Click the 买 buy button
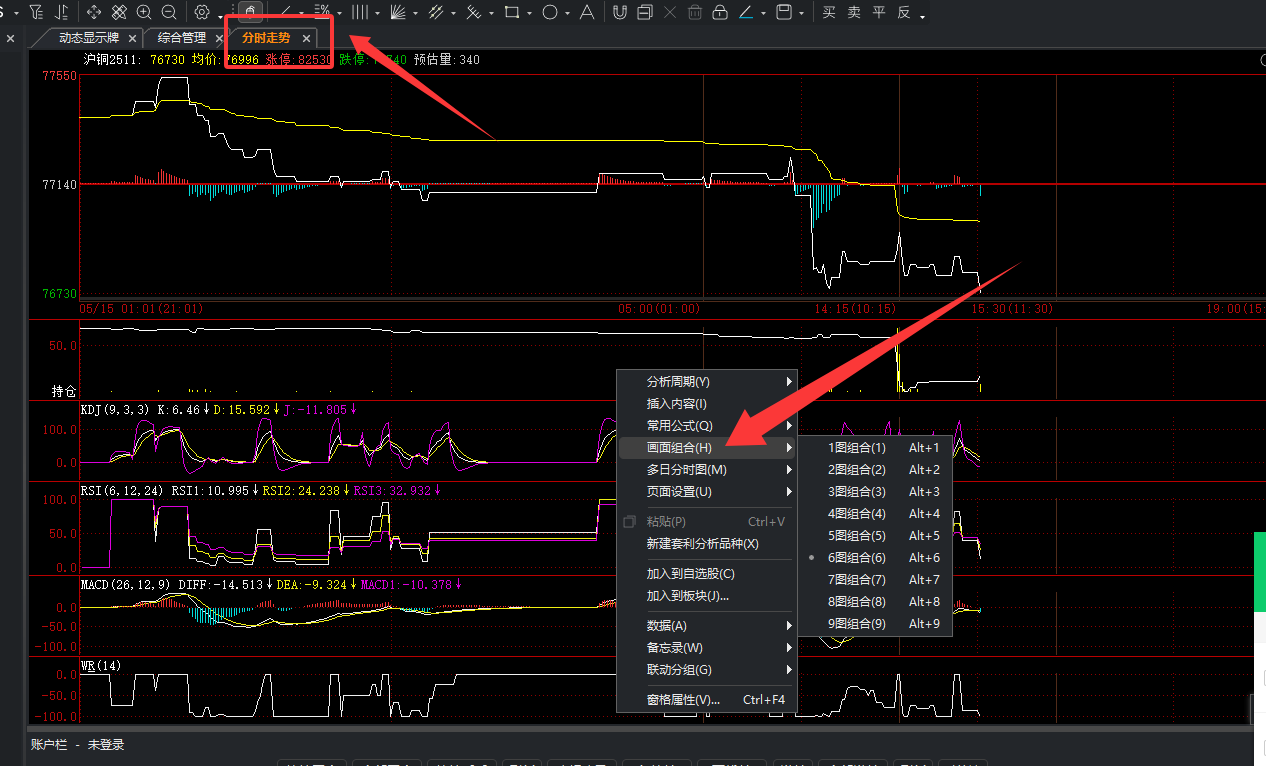 pyautogui.click(x=829, y=12)
